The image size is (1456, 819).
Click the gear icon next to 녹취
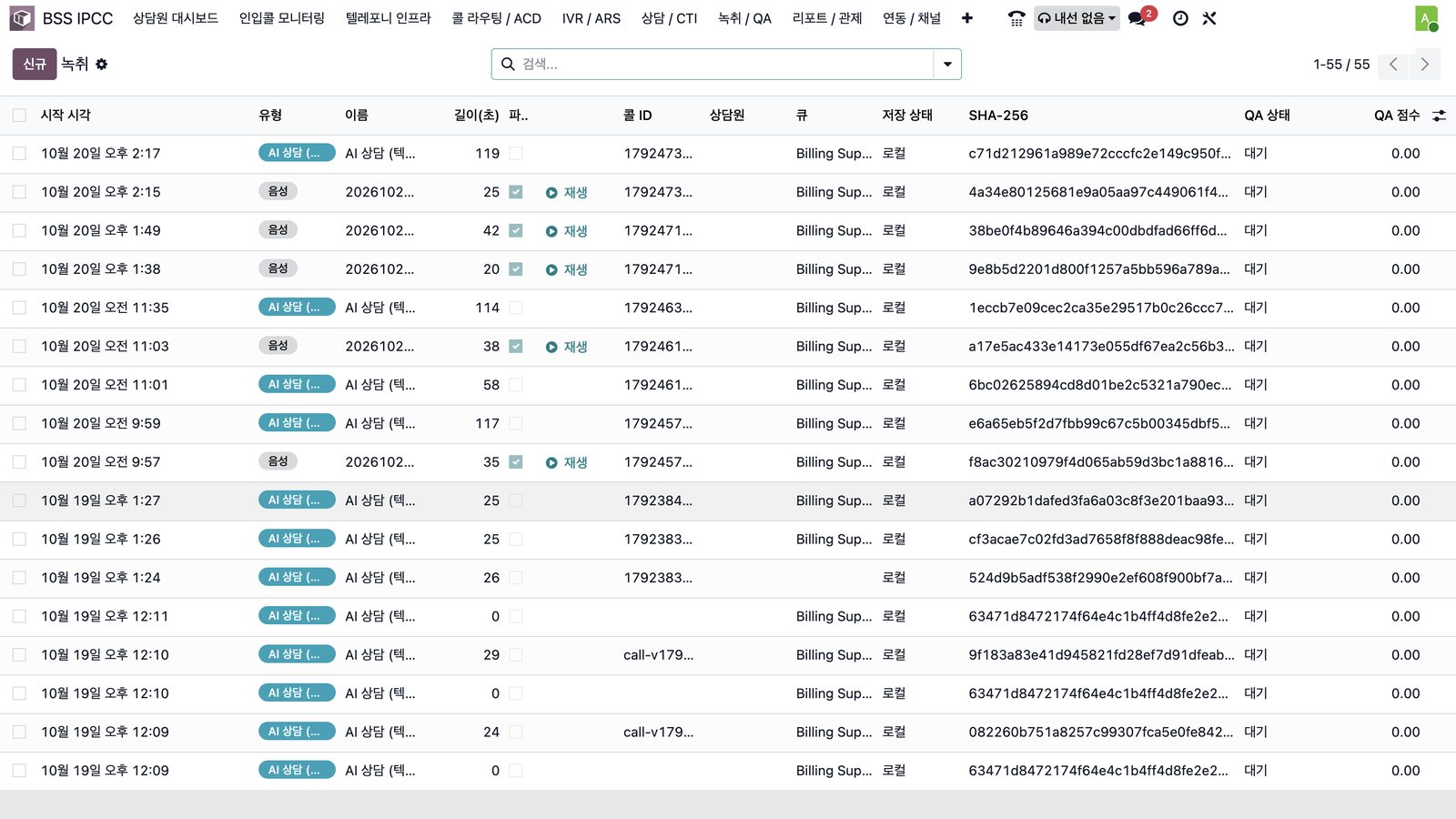(102, 64)
